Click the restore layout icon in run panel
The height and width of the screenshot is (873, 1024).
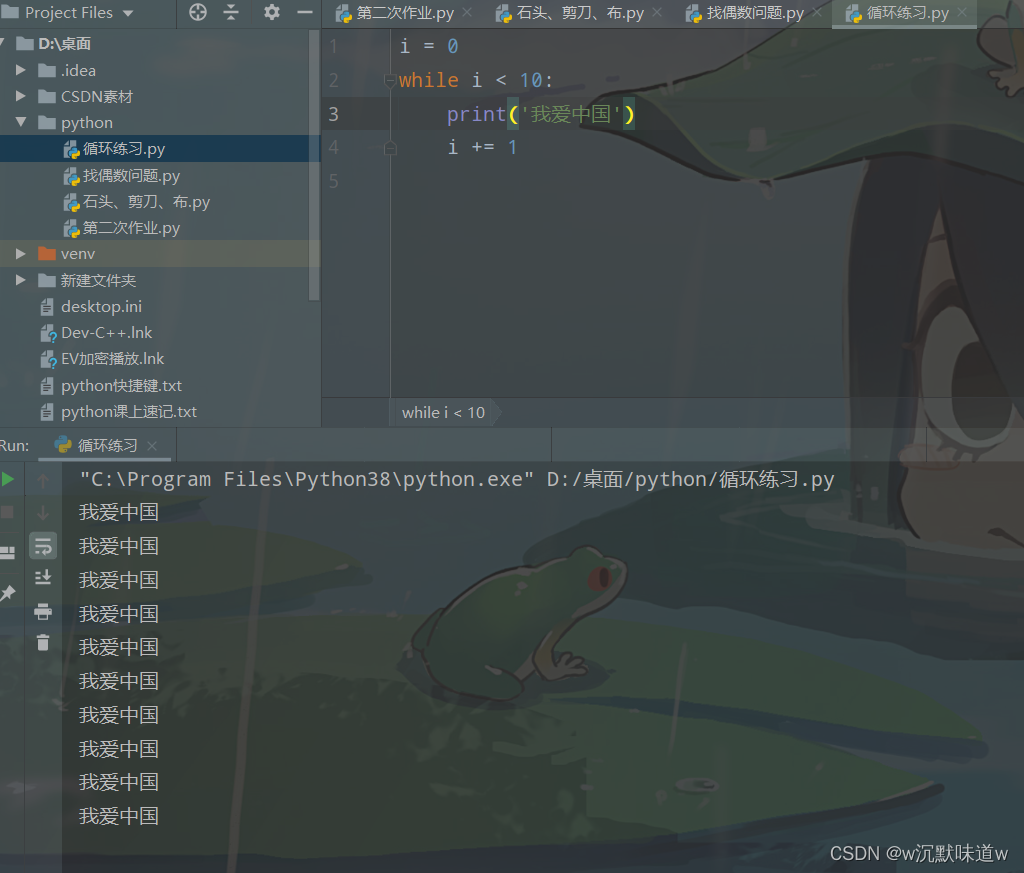coord(8,553)
